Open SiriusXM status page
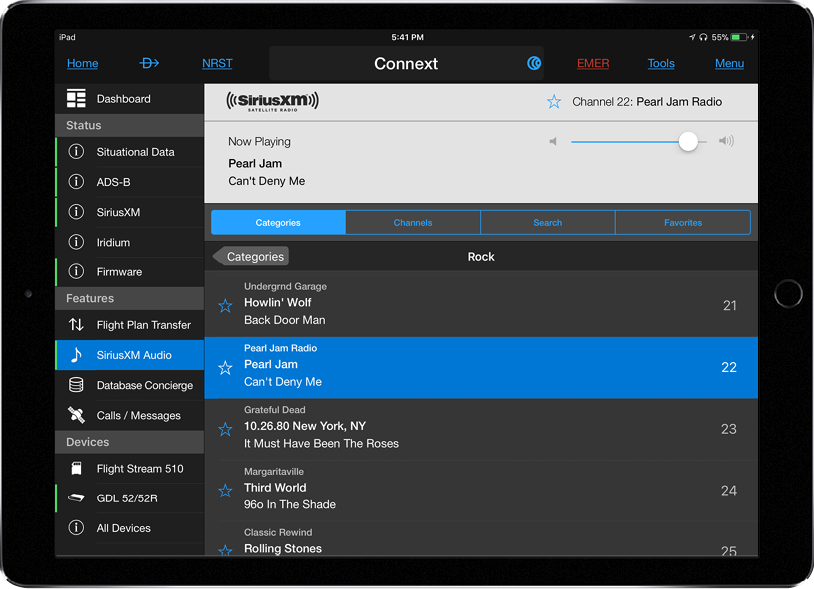 129,212
